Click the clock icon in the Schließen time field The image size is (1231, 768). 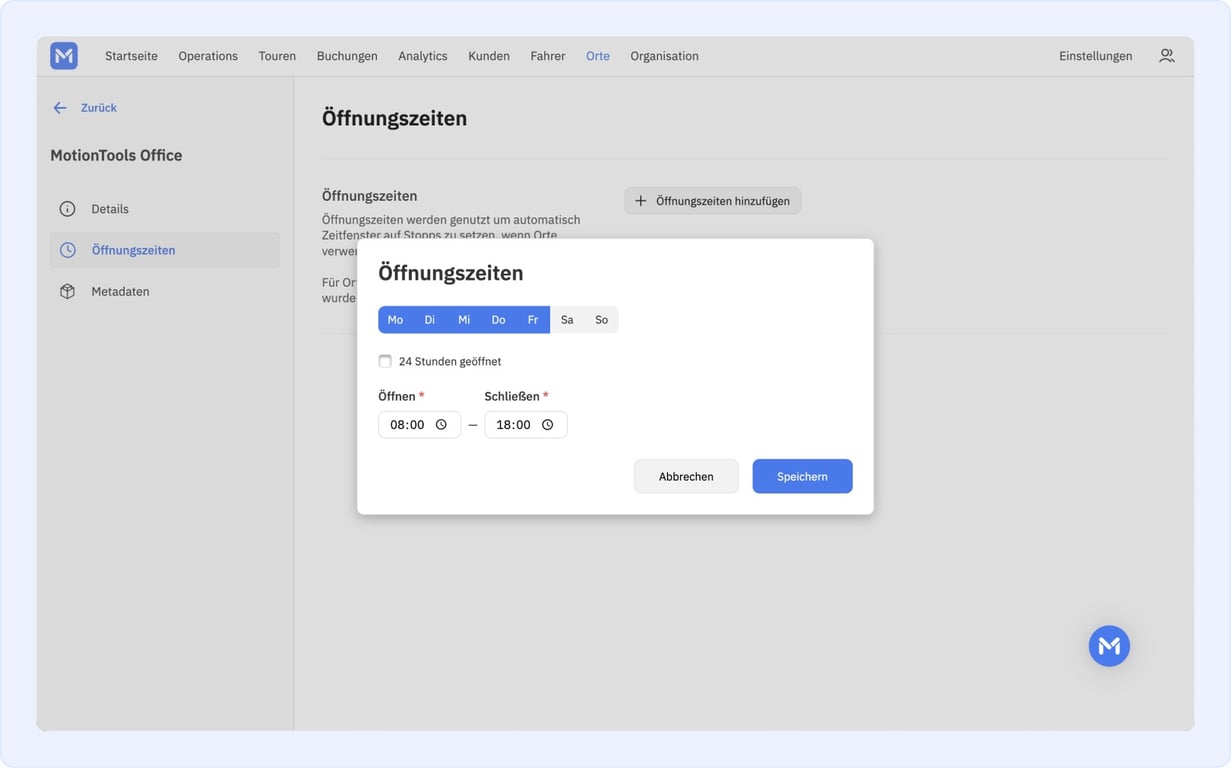pos(547,425)
